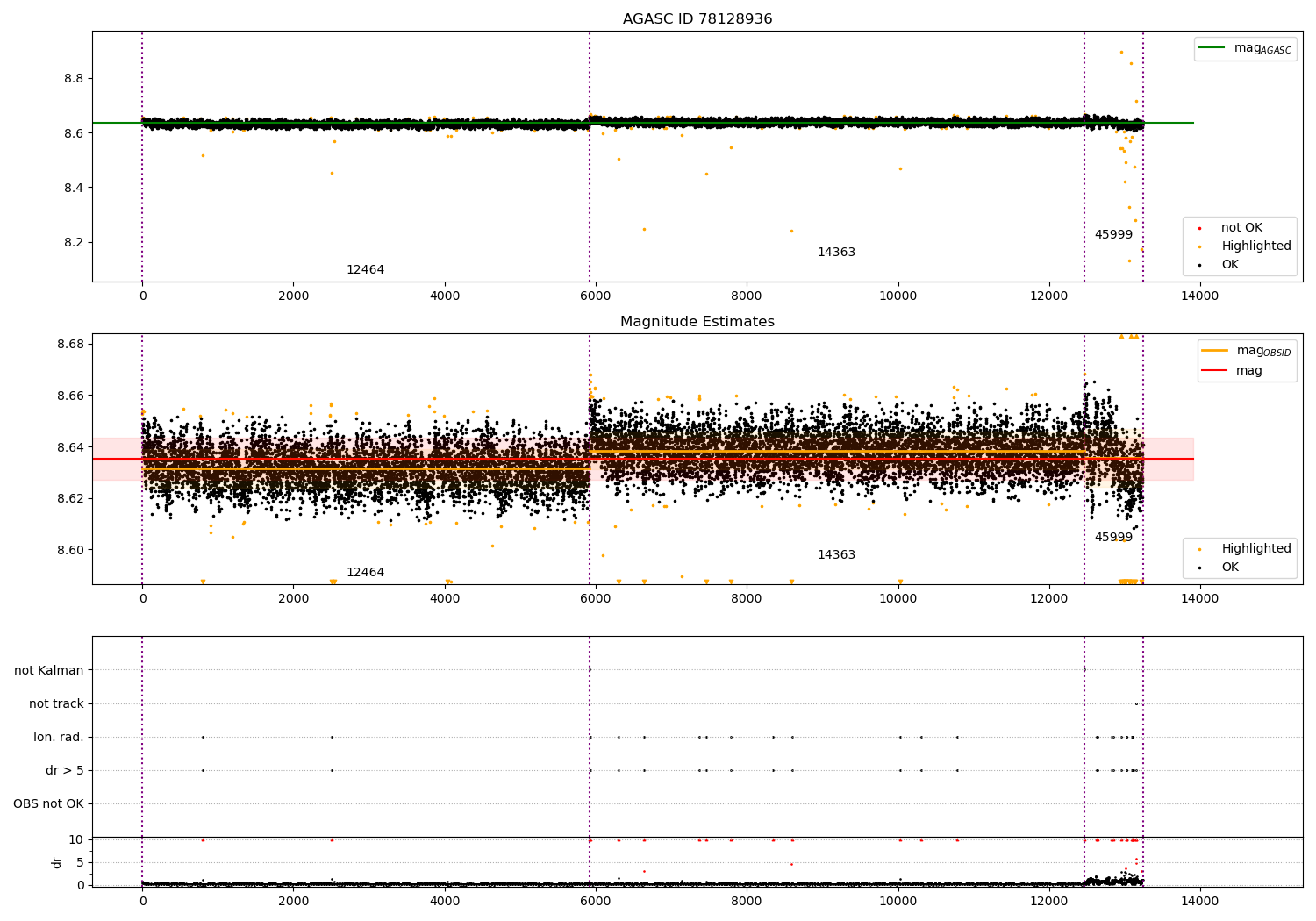Click the 45999 label in the AGASC ID plot
Image resolution: width=1316 pixels, height=921 pixels.
point(1113,235)
